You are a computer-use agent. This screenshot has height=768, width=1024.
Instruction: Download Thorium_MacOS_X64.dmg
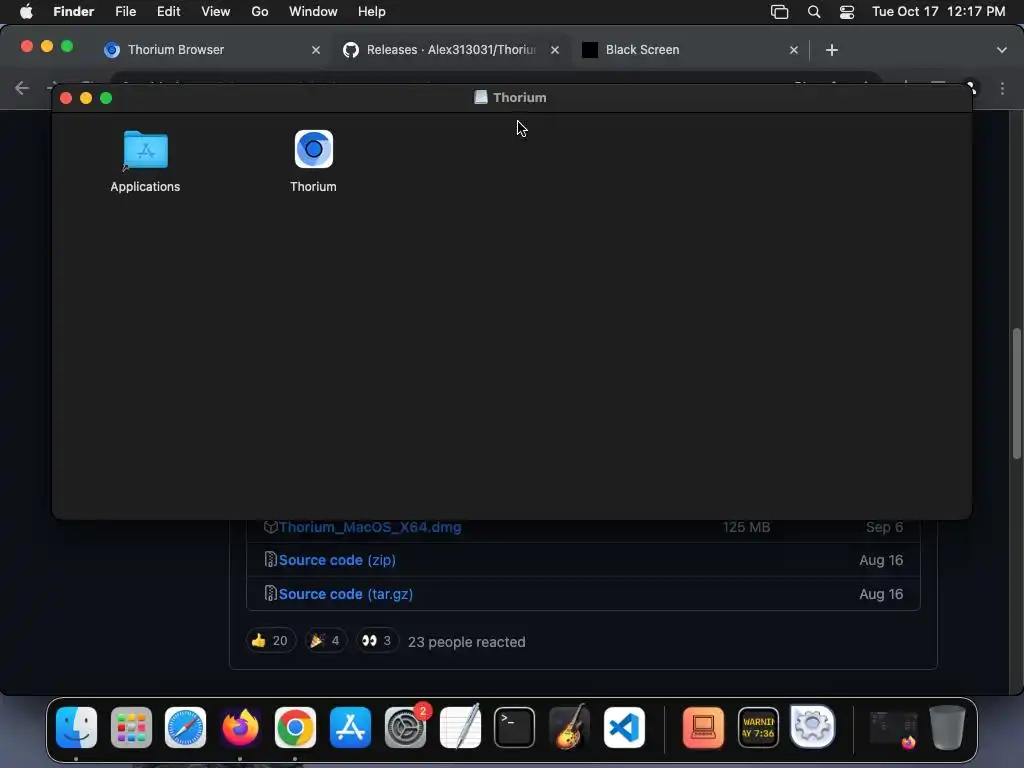(x=370, y=527)
